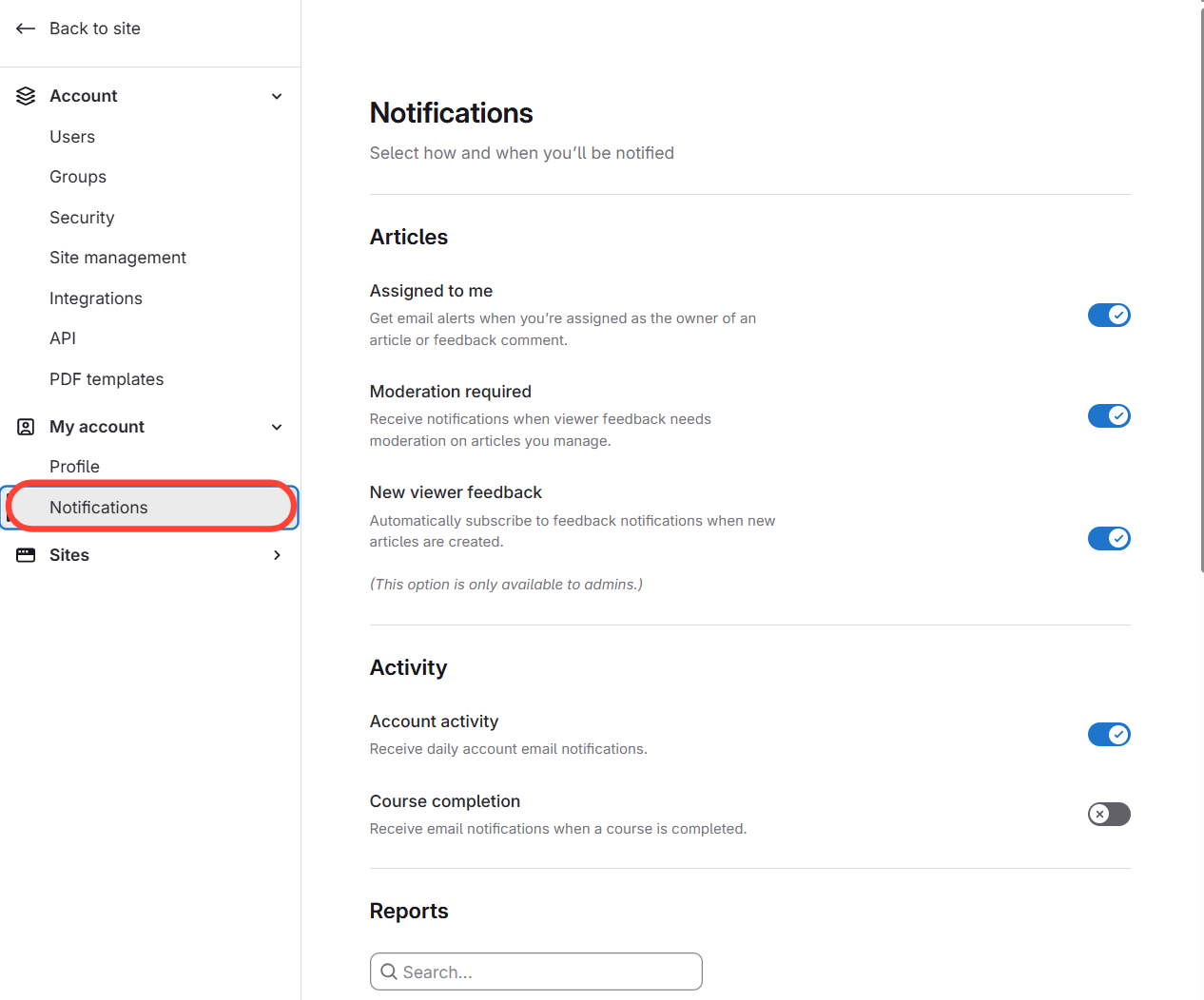The height and width of the screenshot is (1000, 1204).
Task: Collapse the My account section chevron
Action: (x=277, y=427)
